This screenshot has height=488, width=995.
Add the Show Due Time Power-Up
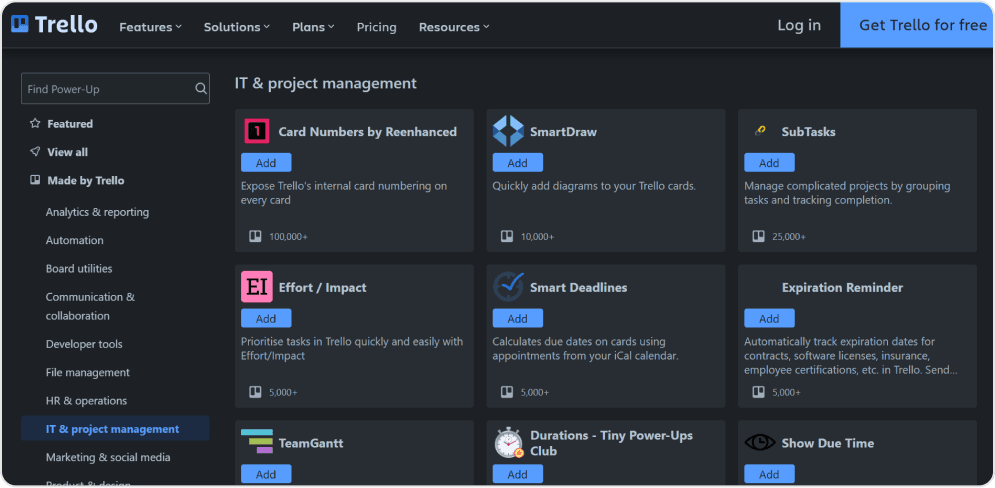point(769,474)
